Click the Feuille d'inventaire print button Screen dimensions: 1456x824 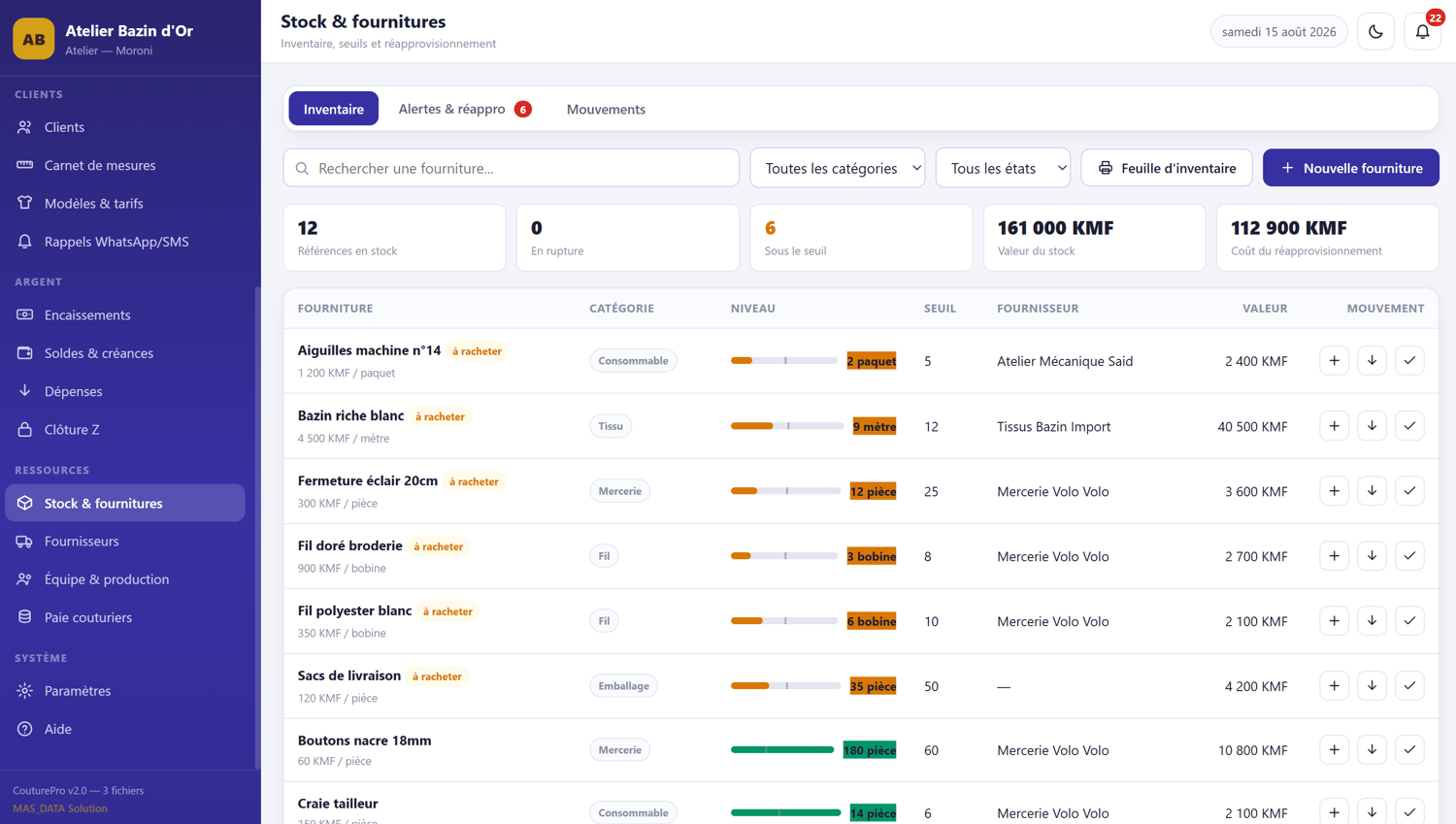click(1166, 168)
